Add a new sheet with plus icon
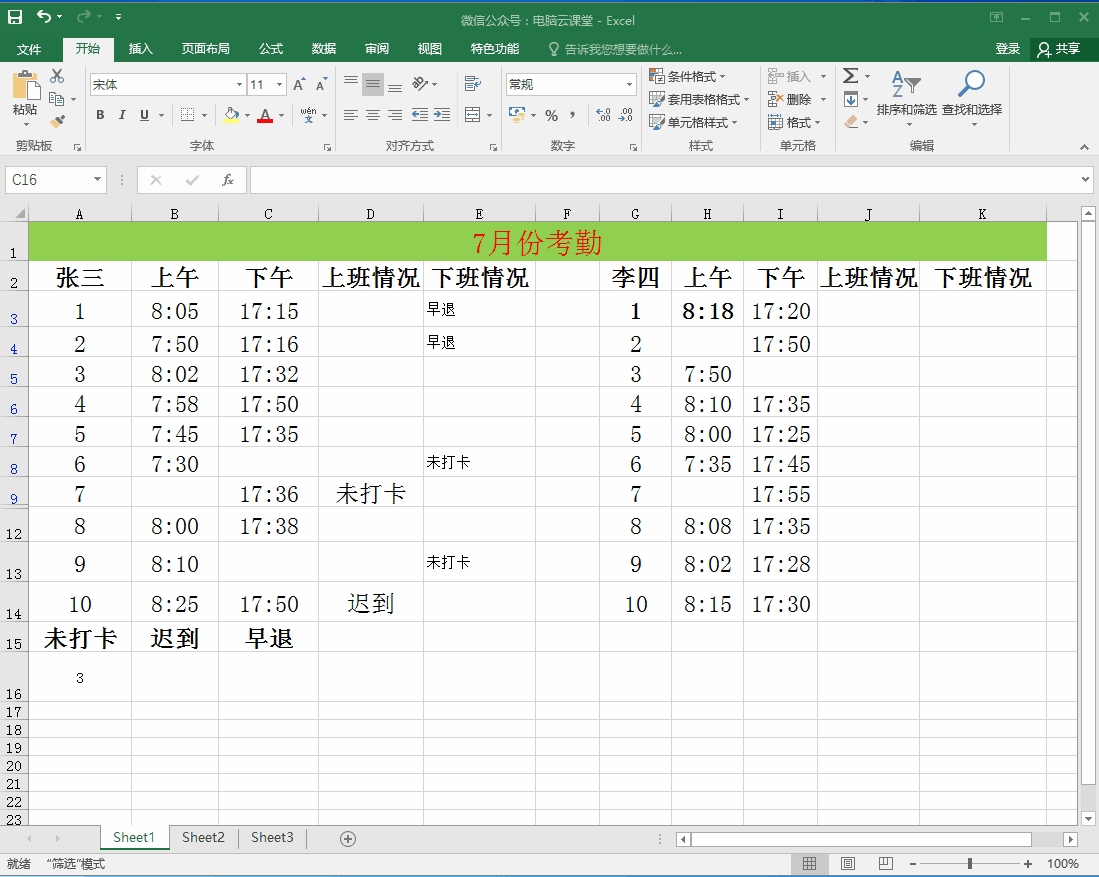This screenshot has height=877, width=1099. (348, 839)
